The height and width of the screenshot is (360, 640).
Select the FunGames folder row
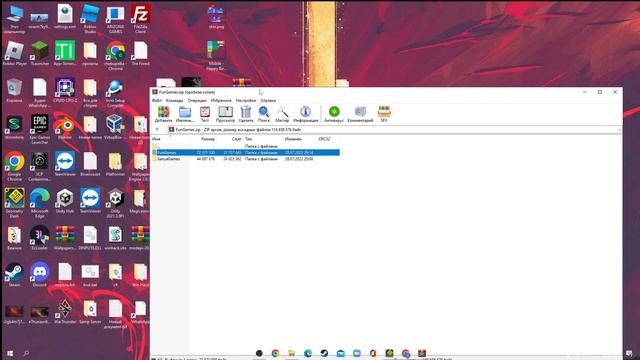(x=245, y=153)
